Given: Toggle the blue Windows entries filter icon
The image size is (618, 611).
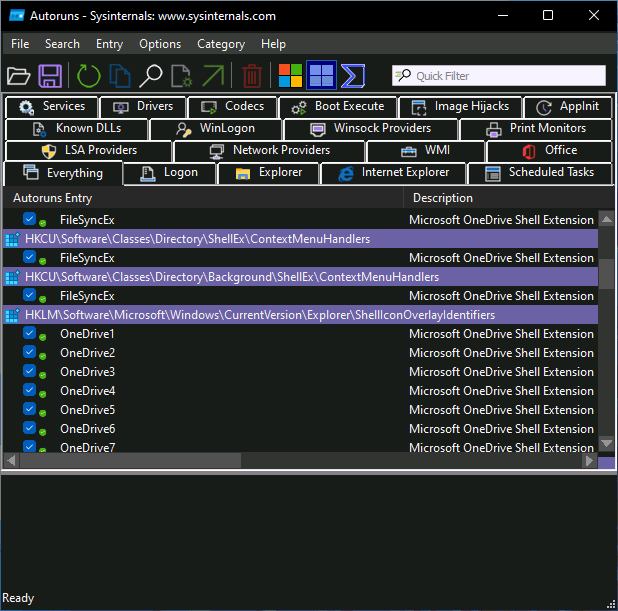Looking at the screenshot, I should tap(321, 75).
